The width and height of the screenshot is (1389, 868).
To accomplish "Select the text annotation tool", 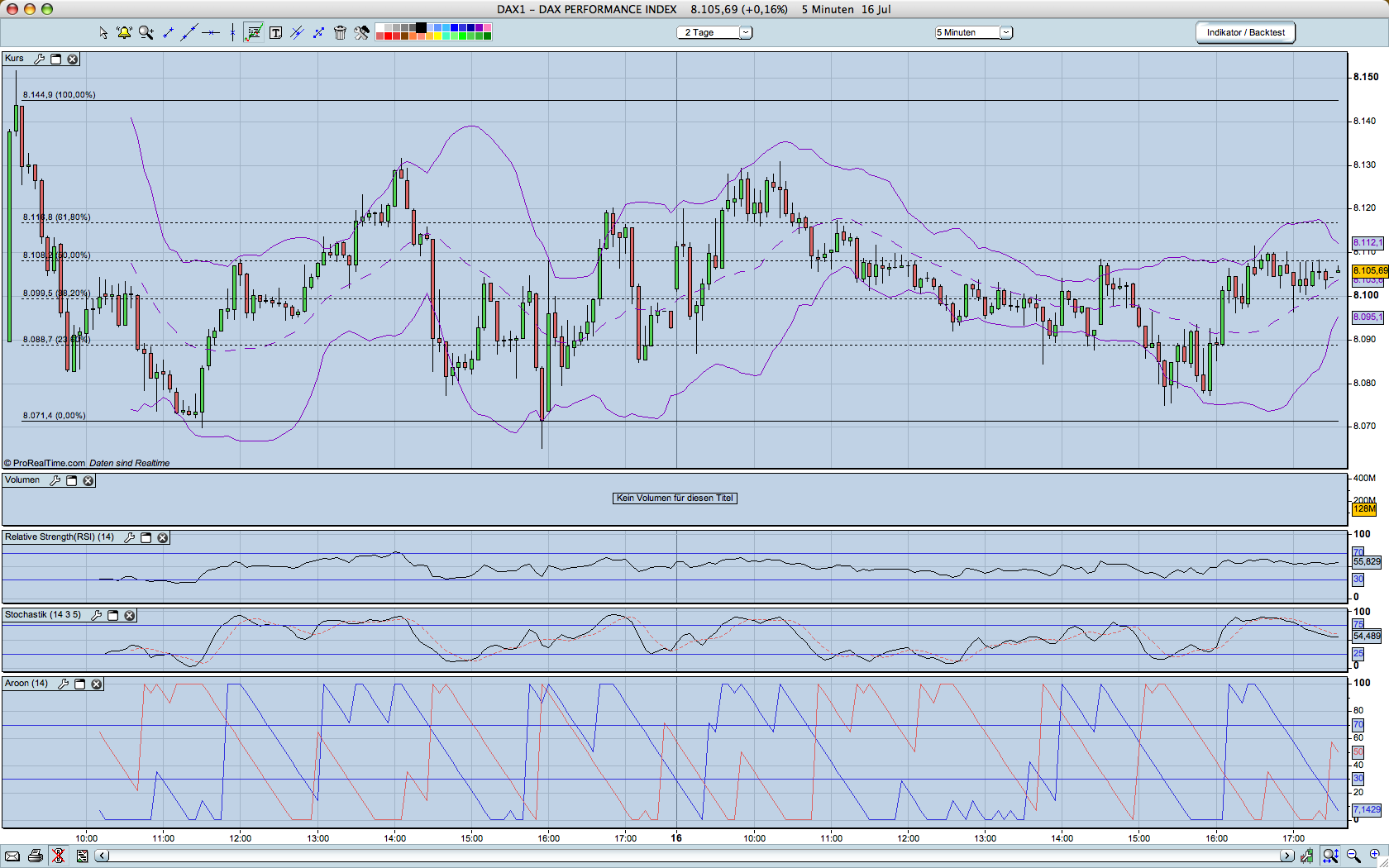I will (x=276, y=33).
